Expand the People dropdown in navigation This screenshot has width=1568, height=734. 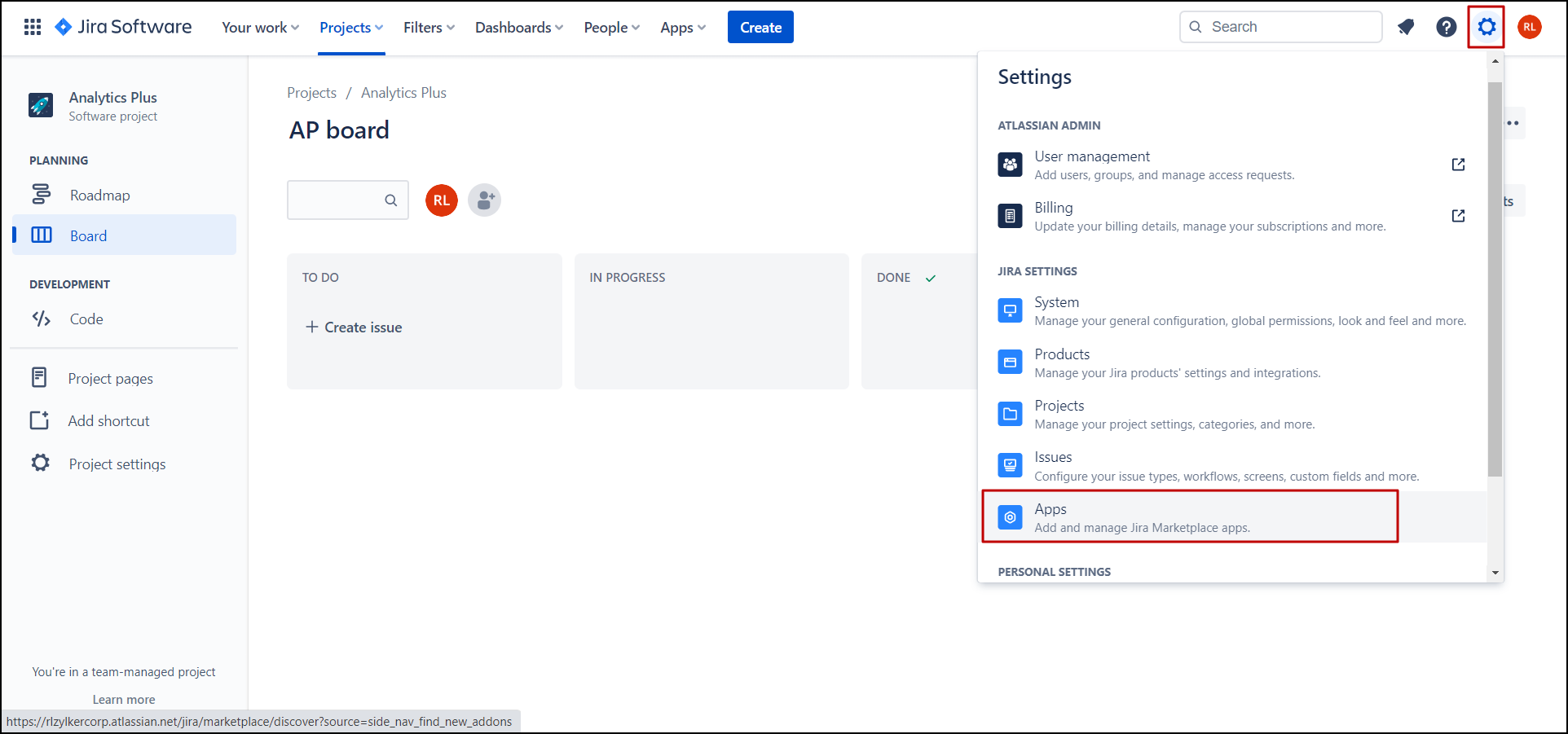coord(611,28)
